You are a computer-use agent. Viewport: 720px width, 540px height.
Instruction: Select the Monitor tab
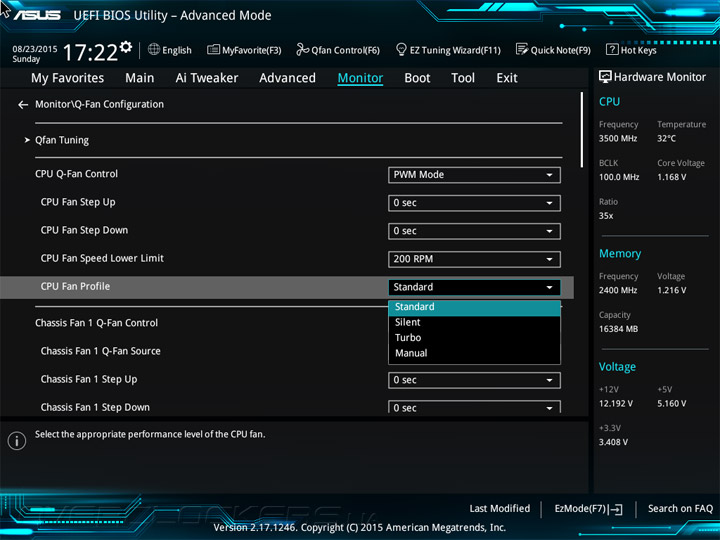(360, 78)
